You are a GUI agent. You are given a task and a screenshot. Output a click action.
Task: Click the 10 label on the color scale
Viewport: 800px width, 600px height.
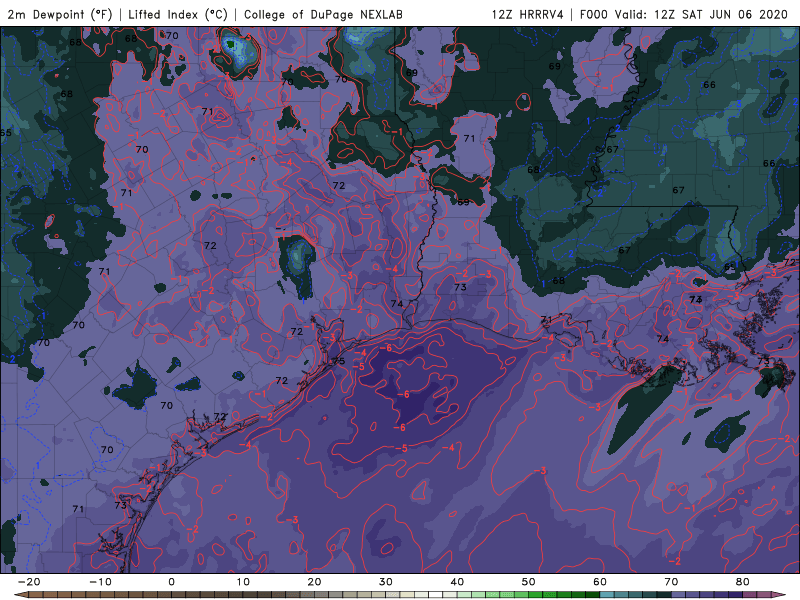[243, 582]
